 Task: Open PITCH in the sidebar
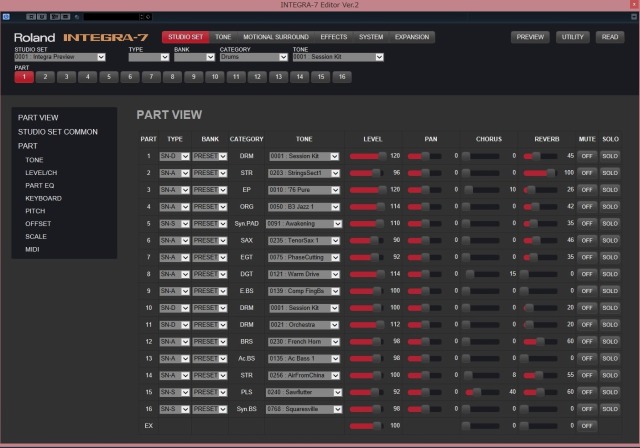35,211
